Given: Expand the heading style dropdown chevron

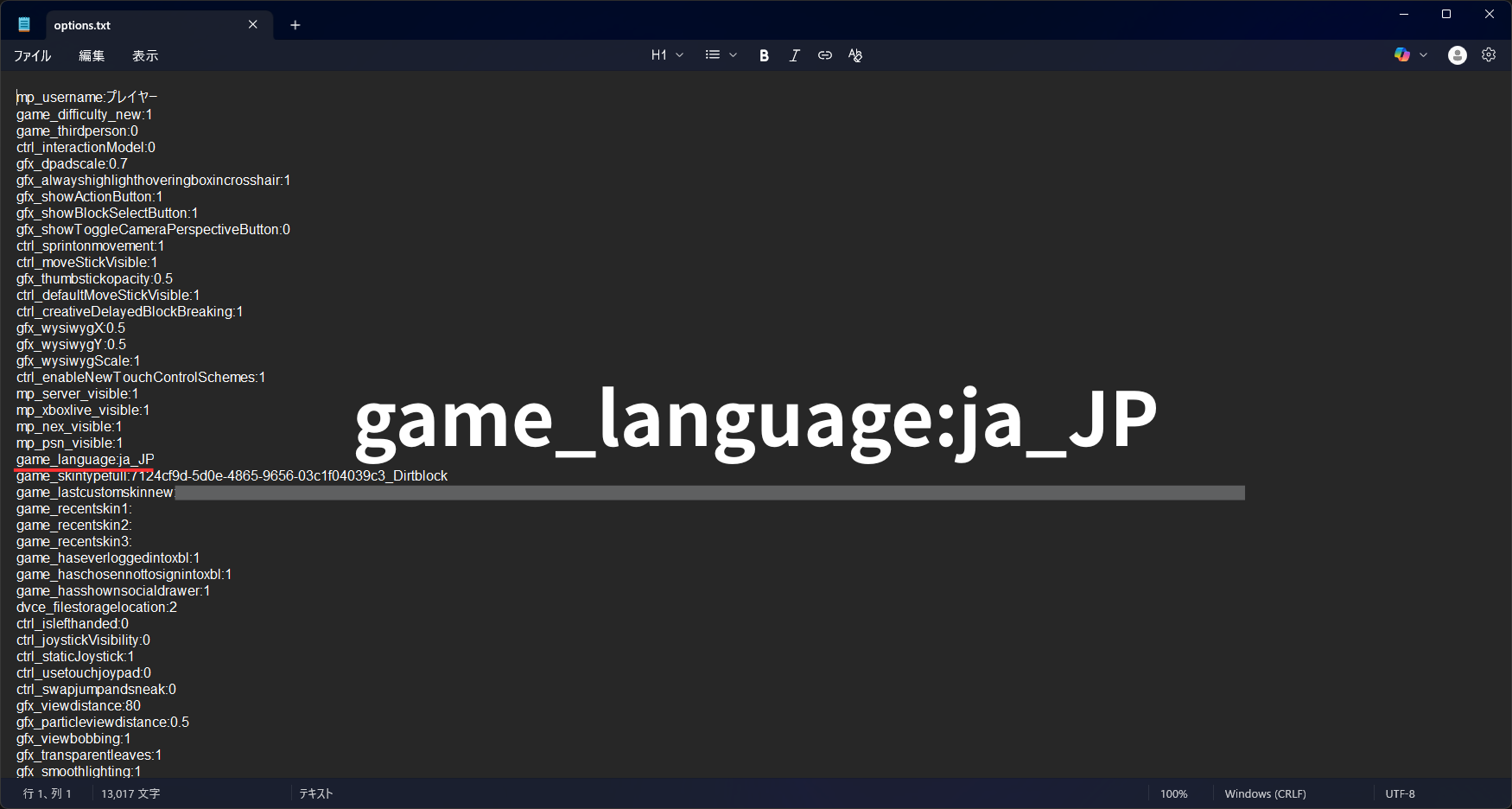Looking at the screenshot, I should (x=681, y=54).
